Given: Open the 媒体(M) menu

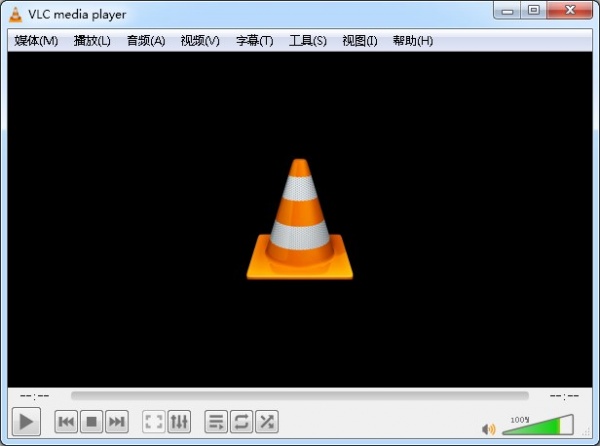Looking at the screenshot, I should pos(36,41).
